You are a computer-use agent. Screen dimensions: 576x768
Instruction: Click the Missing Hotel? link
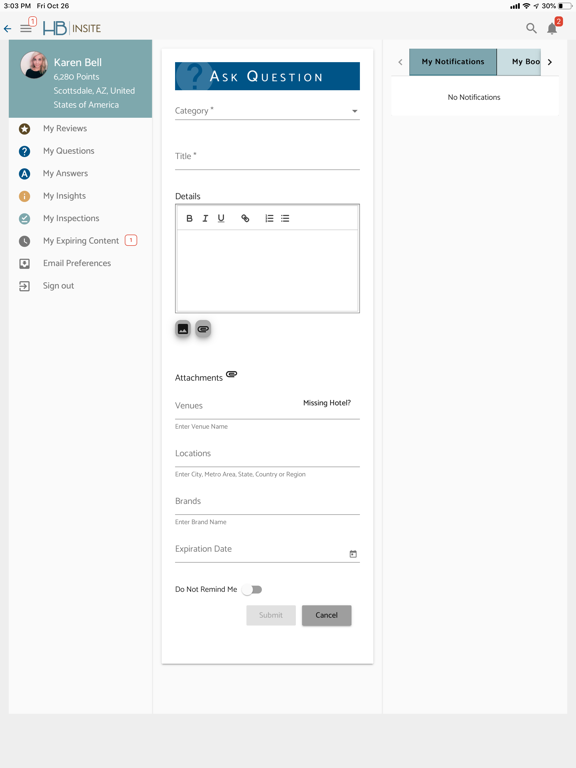327,403
